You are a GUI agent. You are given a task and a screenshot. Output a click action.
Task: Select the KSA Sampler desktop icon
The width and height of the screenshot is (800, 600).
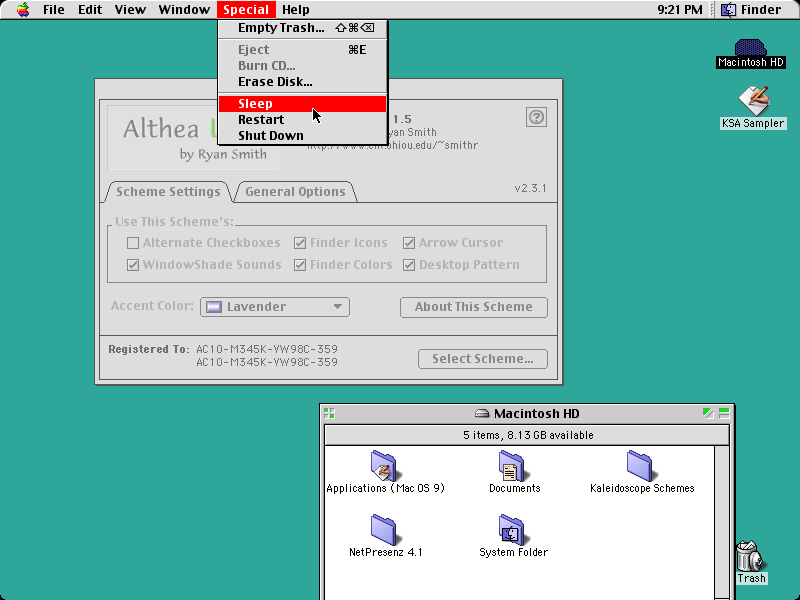(x=753, y=101)
